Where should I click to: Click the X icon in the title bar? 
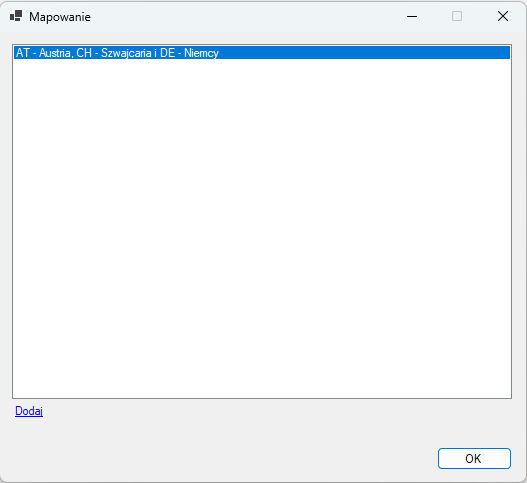click(x=503, y=16)
